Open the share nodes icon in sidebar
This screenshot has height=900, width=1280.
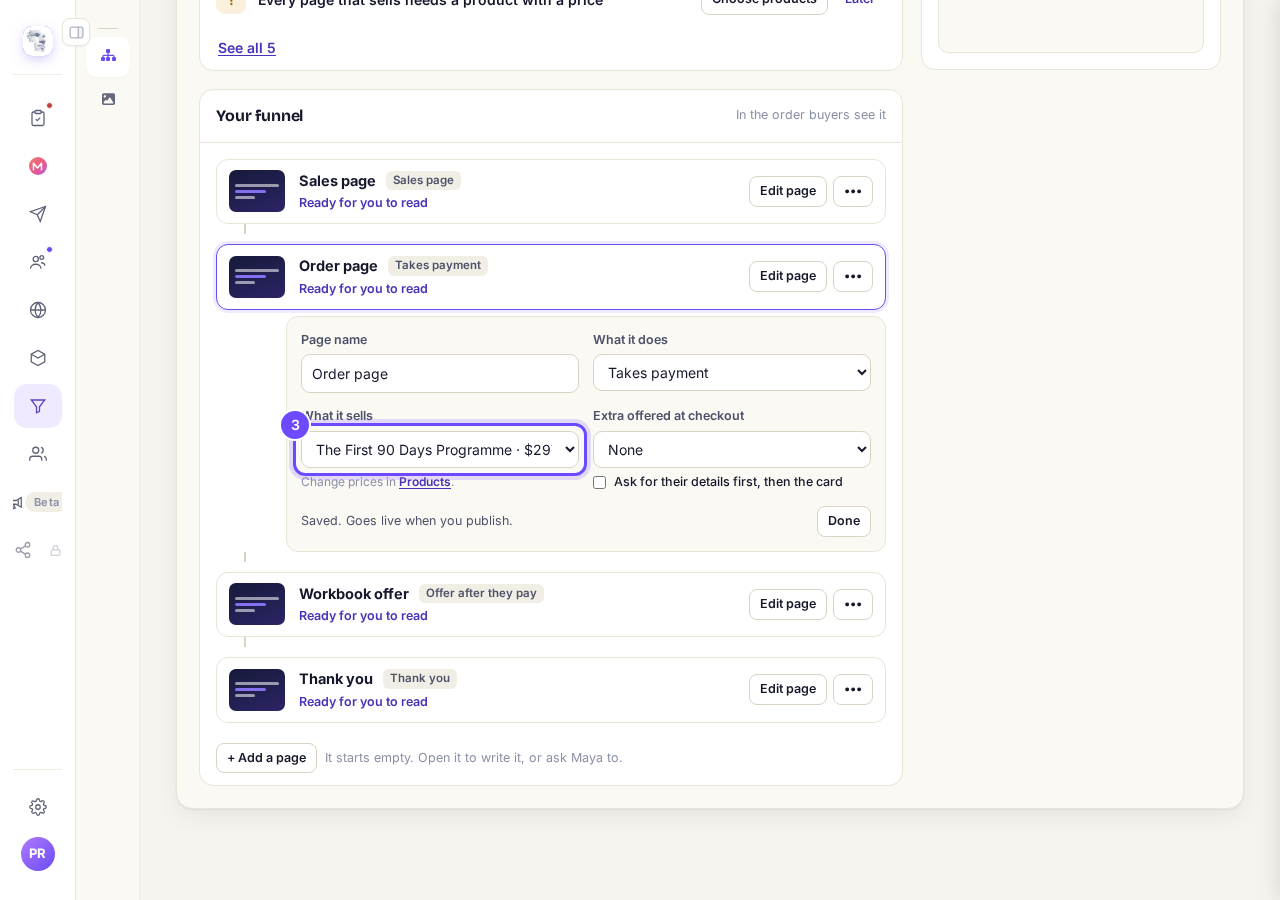[x=23, y=550]
